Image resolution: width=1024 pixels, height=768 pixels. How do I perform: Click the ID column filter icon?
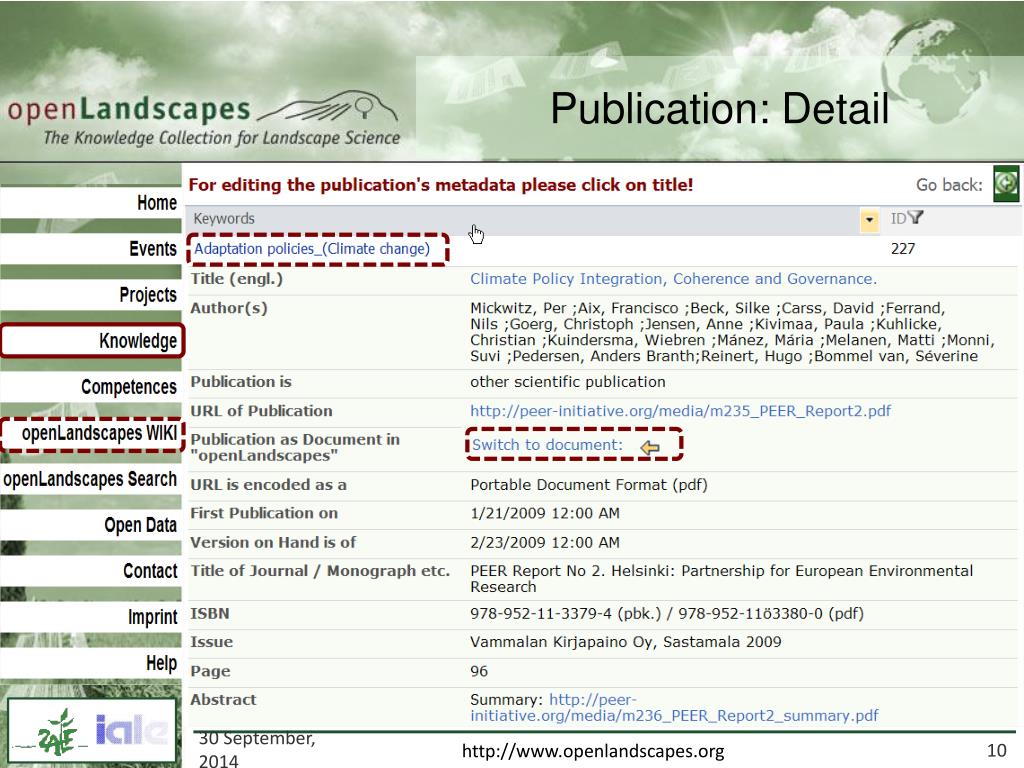tap(916, 217)
